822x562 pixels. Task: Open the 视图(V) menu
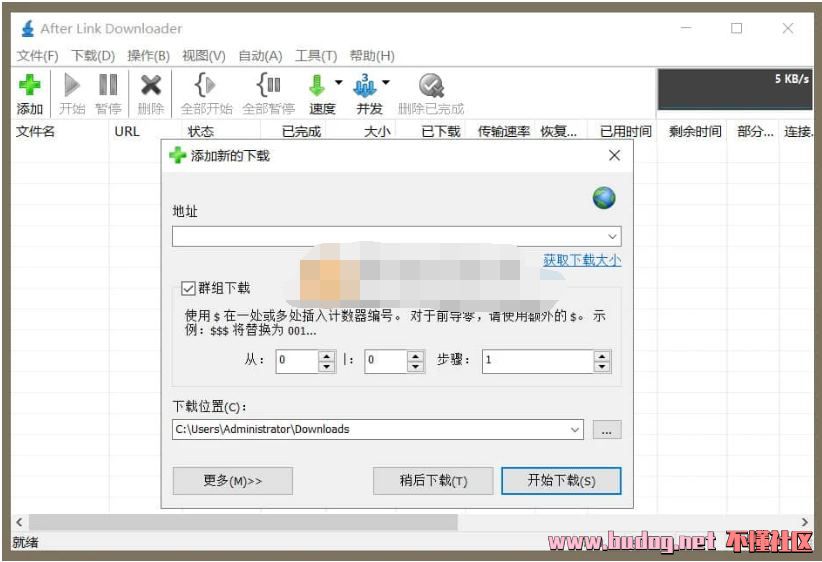click(x=203, y=56)
